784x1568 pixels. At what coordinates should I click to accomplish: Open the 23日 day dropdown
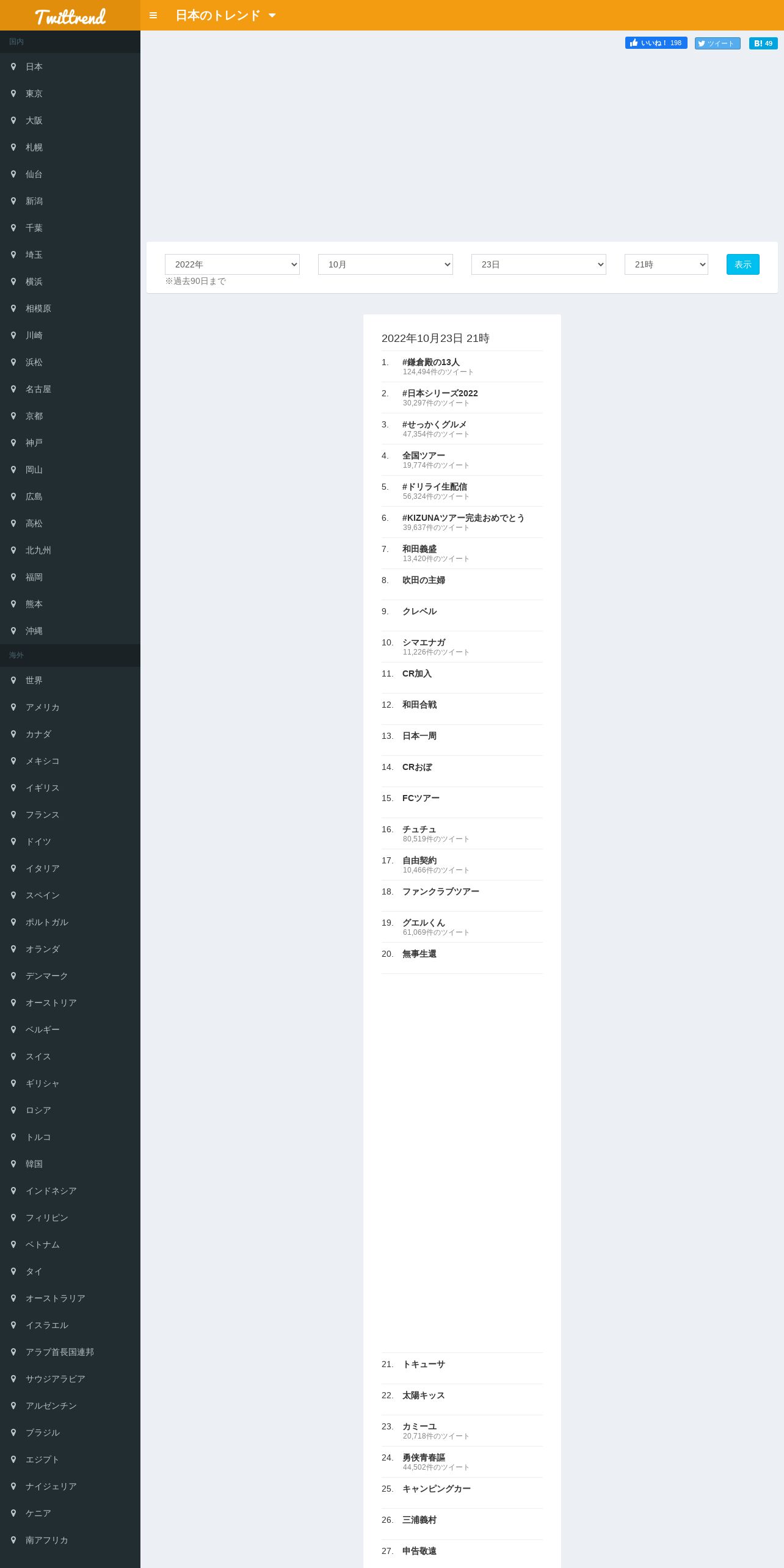pyautogui.click(x=539, y=264)
